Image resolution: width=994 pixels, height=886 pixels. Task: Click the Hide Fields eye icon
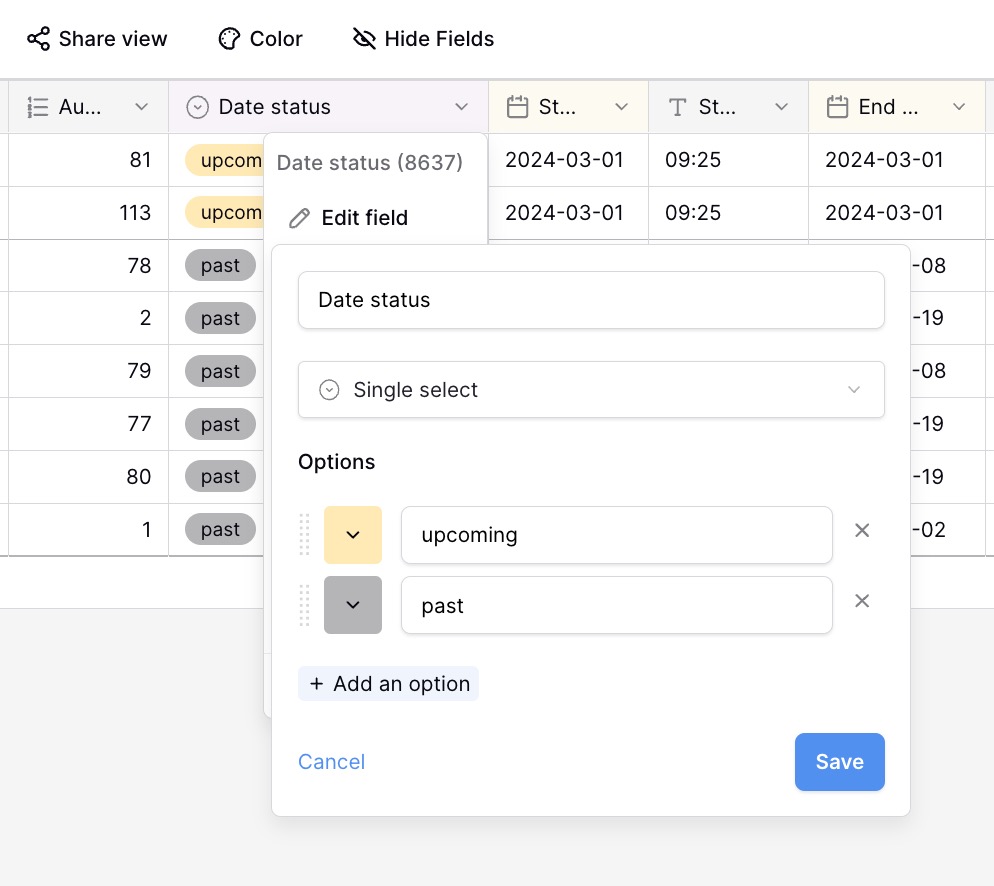click(x=364, y=39)
